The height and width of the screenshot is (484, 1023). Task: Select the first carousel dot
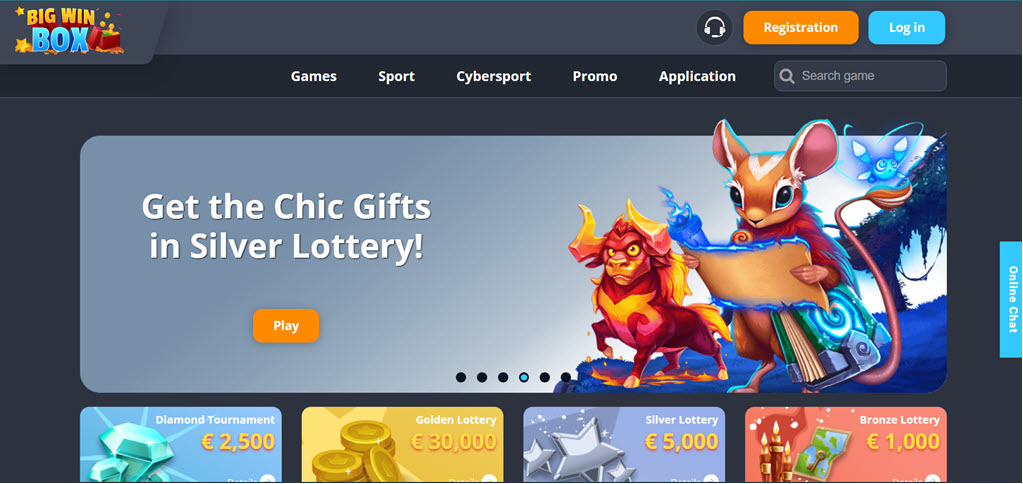click(461, 377)
